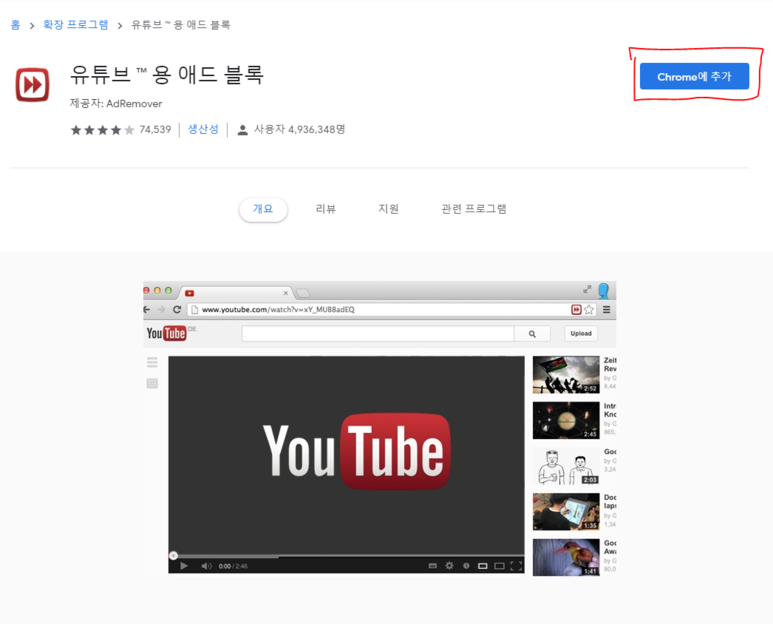Open the cartoon men thumbnail 2:03
The height and width of the screenshot is (624, 773).
pyautogui.click(x=566, y=466)
